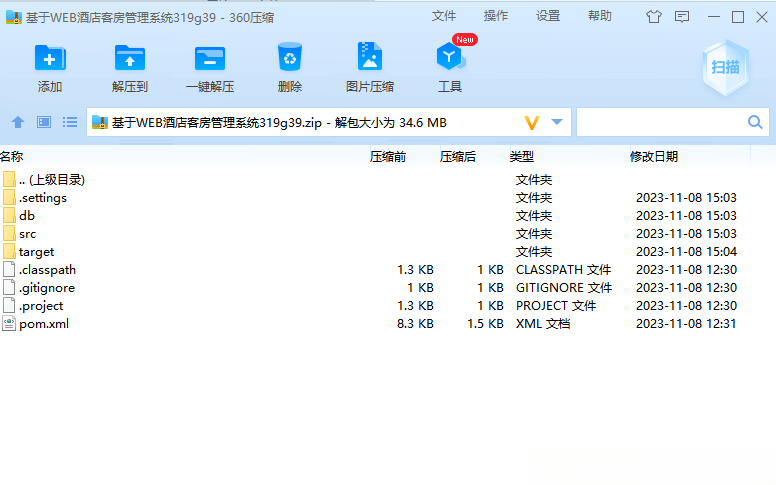This screenshot has width=776, height=485.
Task: Expand the address bar dropdown arrow
Action: 557,122
